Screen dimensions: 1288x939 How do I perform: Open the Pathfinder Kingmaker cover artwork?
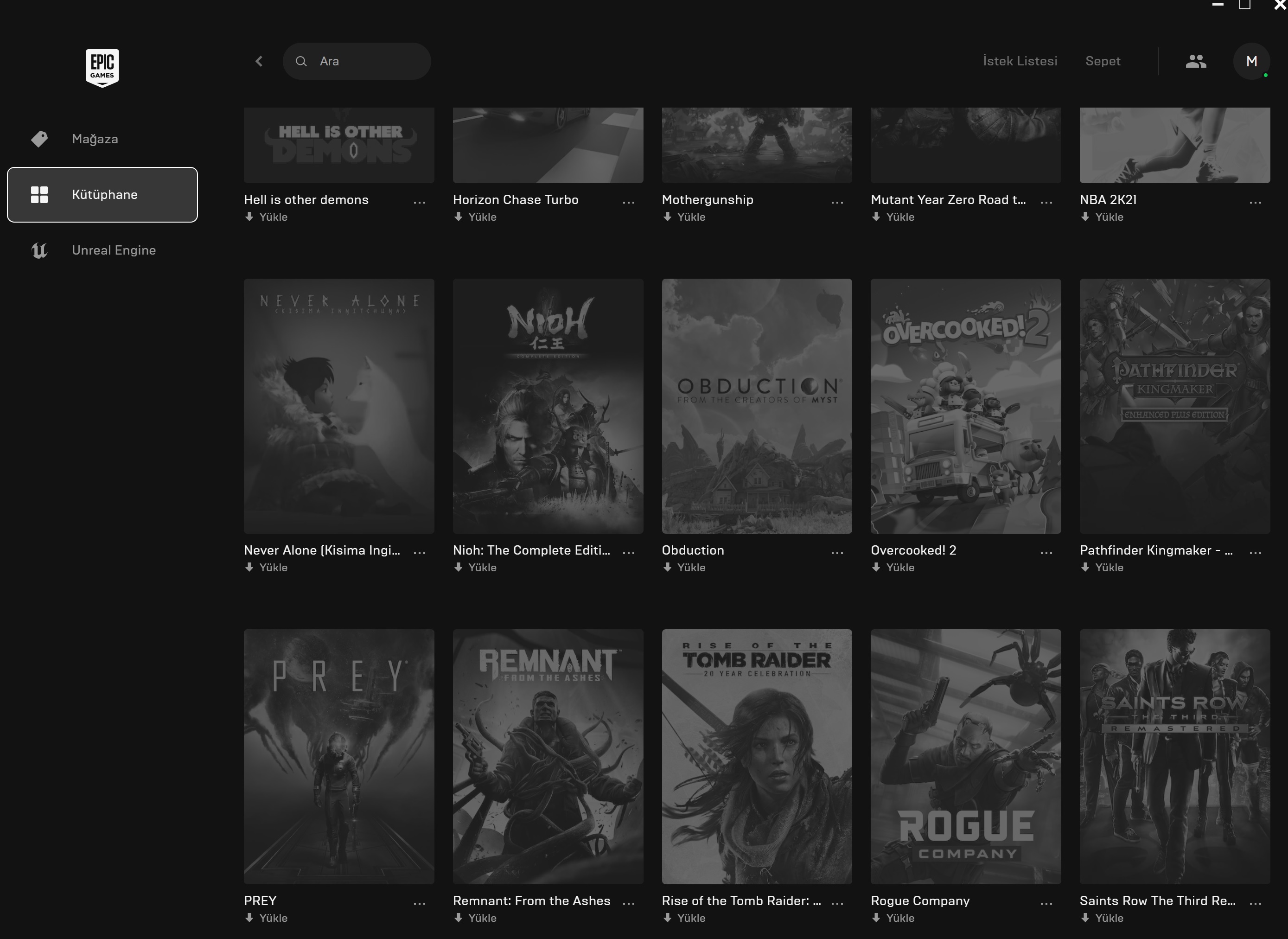(1175, 406)
